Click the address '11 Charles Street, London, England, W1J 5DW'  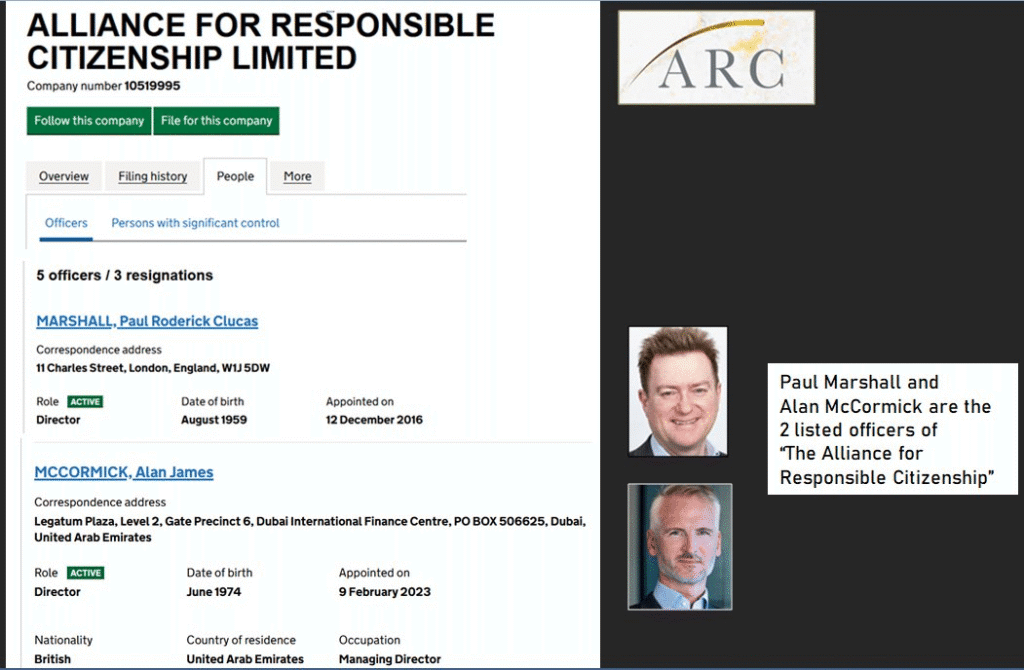tap(153, 368)
